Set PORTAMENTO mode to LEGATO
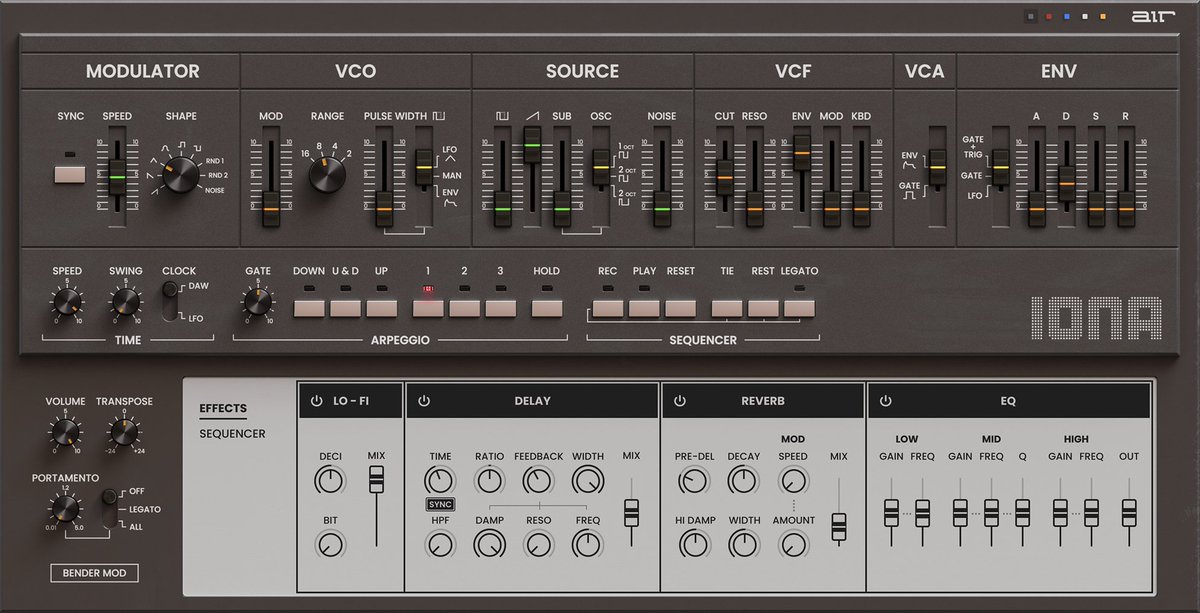The height and width of the screenshot is (613, 1200). pos(108,509)
